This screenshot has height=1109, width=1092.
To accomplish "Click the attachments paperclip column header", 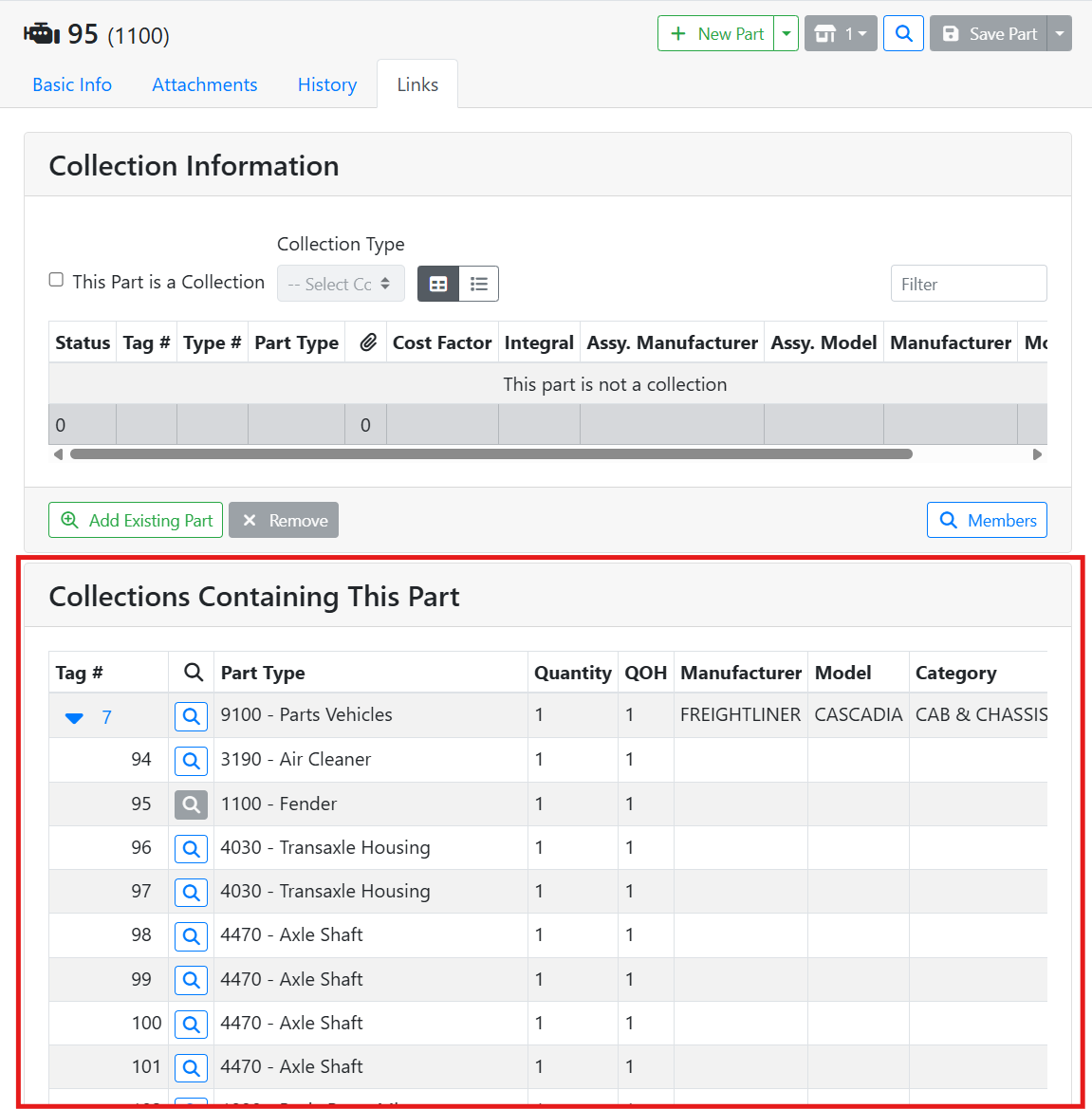I will point(368,342).
